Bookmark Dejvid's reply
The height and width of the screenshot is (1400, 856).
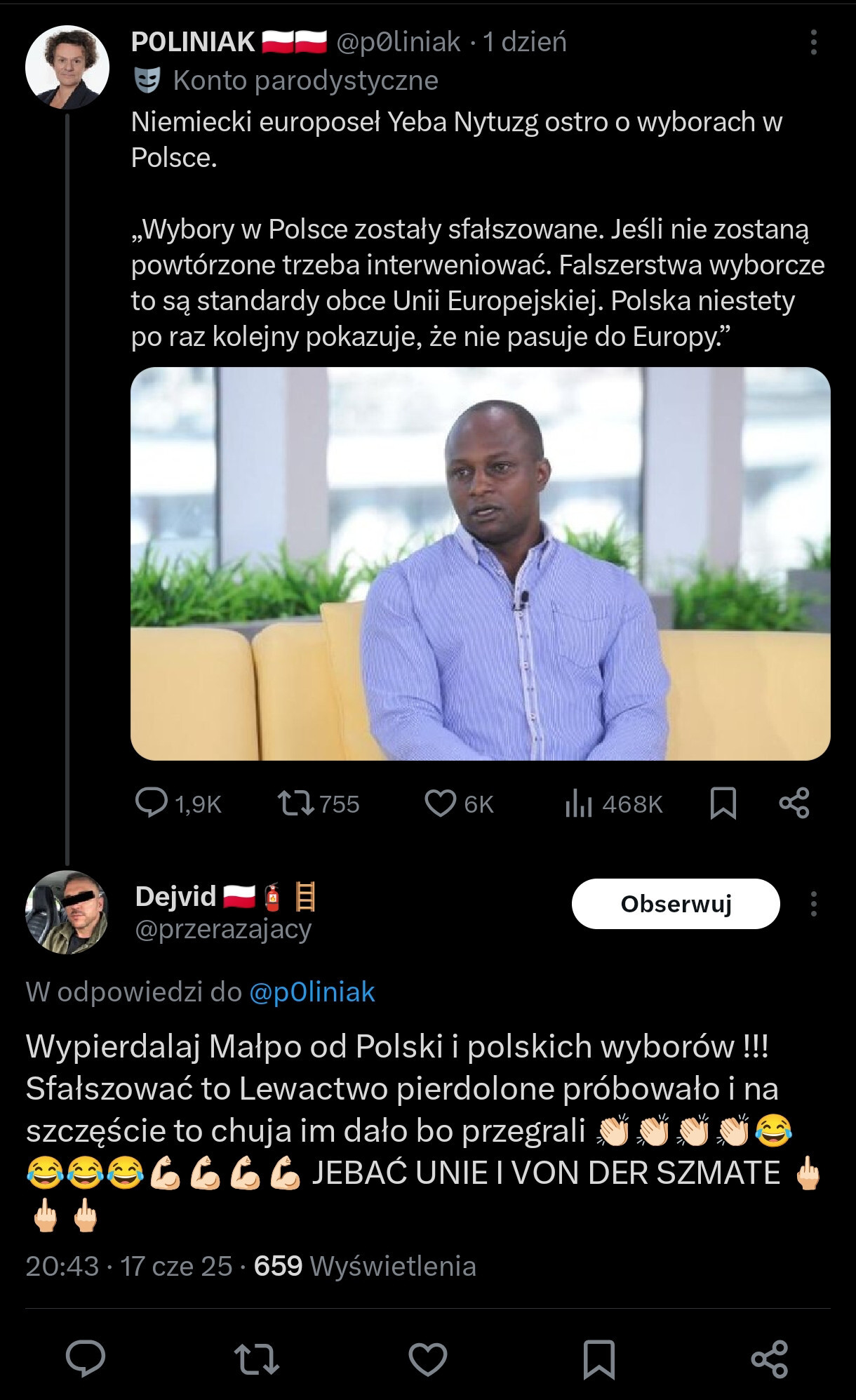(x=599, y=1359)
